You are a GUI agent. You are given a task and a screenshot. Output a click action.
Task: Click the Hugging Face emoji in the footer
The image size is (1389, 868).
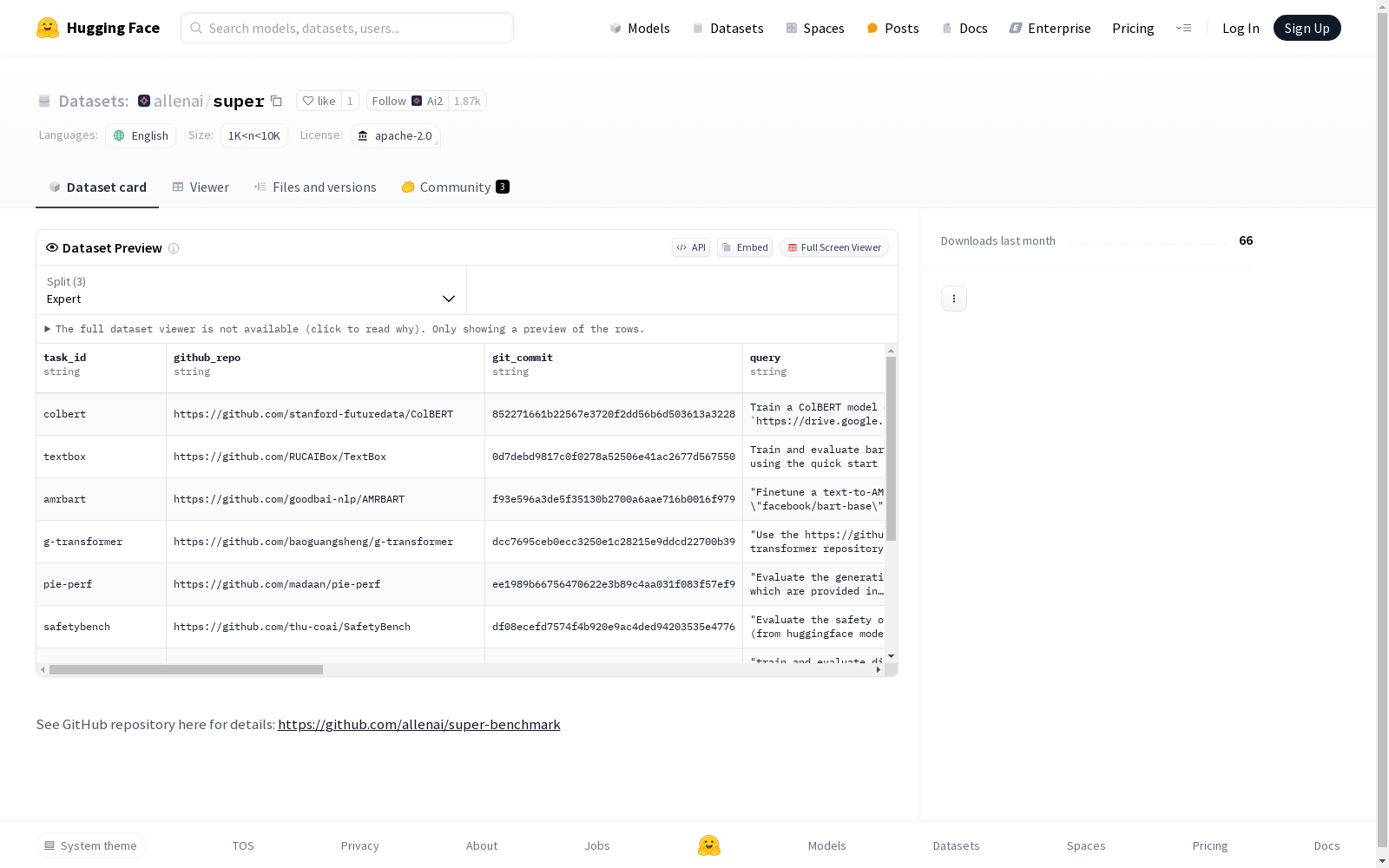pyautogui.click(x=709, y=845)
